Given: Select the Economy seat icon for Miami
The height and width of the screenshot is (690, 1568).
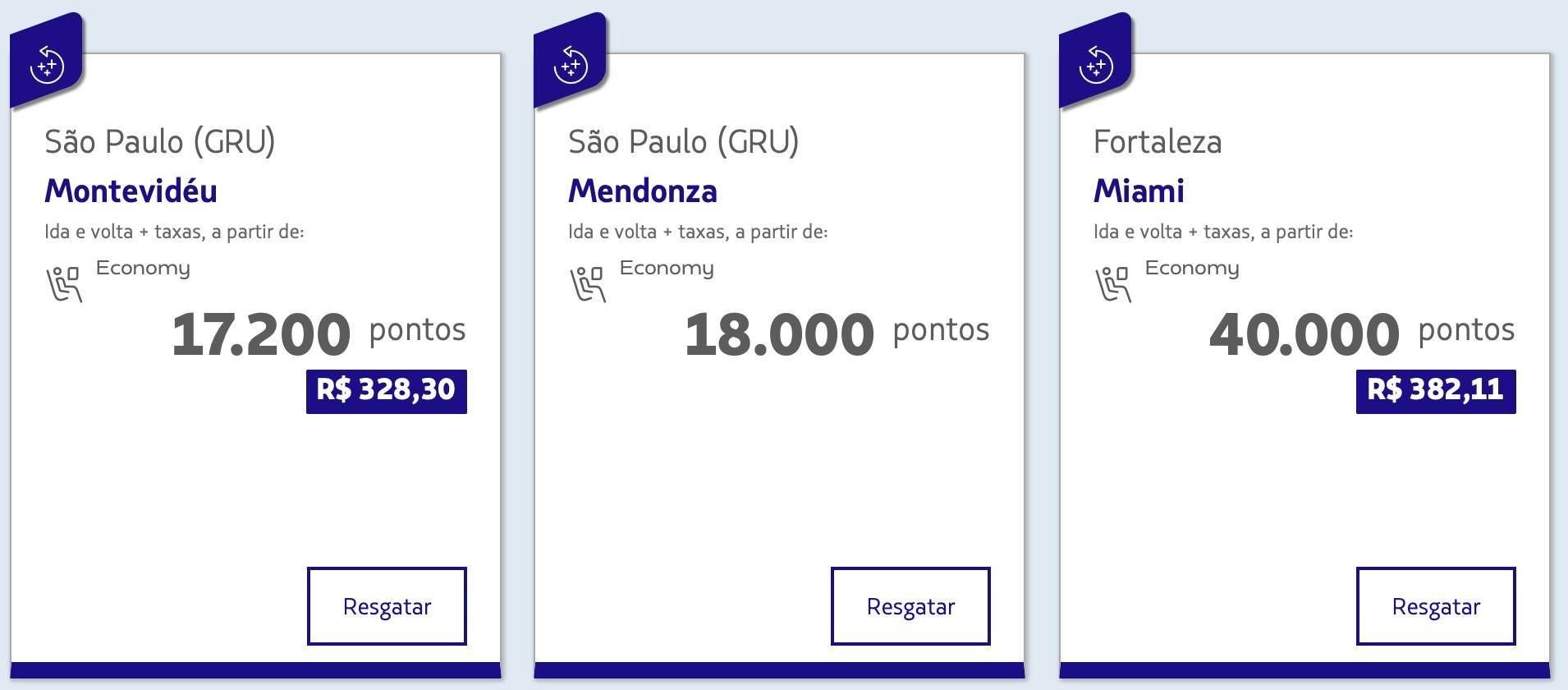Looking at the screenshot, I should click(x=1112, y=284).
